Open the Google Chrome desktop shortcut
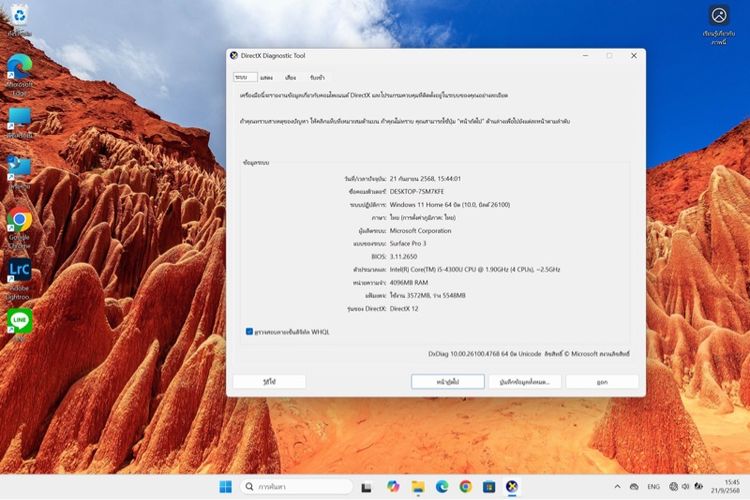Viewport: 750px width, 500px height. [20, 227]
